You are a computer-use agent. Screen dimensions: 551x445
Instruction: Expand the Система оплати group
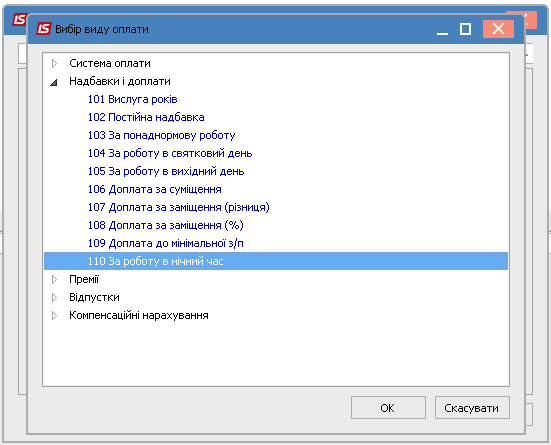(x=54, y=64)
